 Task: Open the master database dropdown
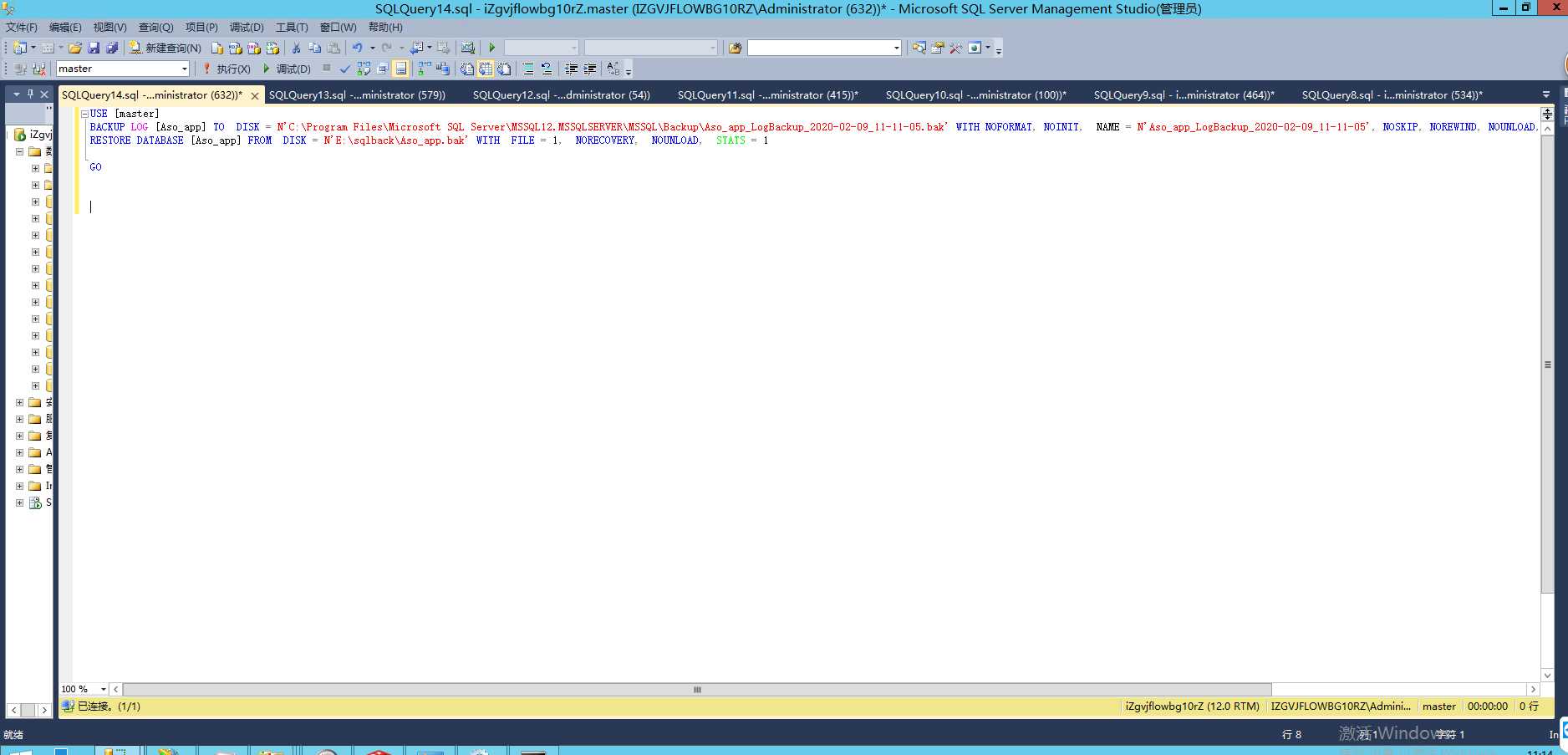[x=185, y=69]
